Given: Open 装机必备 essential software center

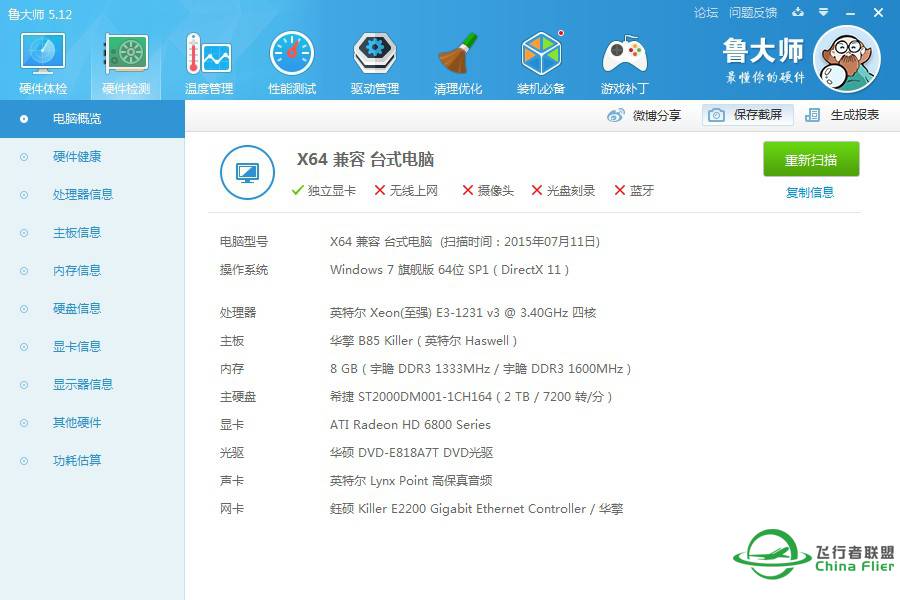Looking at the screenshot, I should pos(541,60).
